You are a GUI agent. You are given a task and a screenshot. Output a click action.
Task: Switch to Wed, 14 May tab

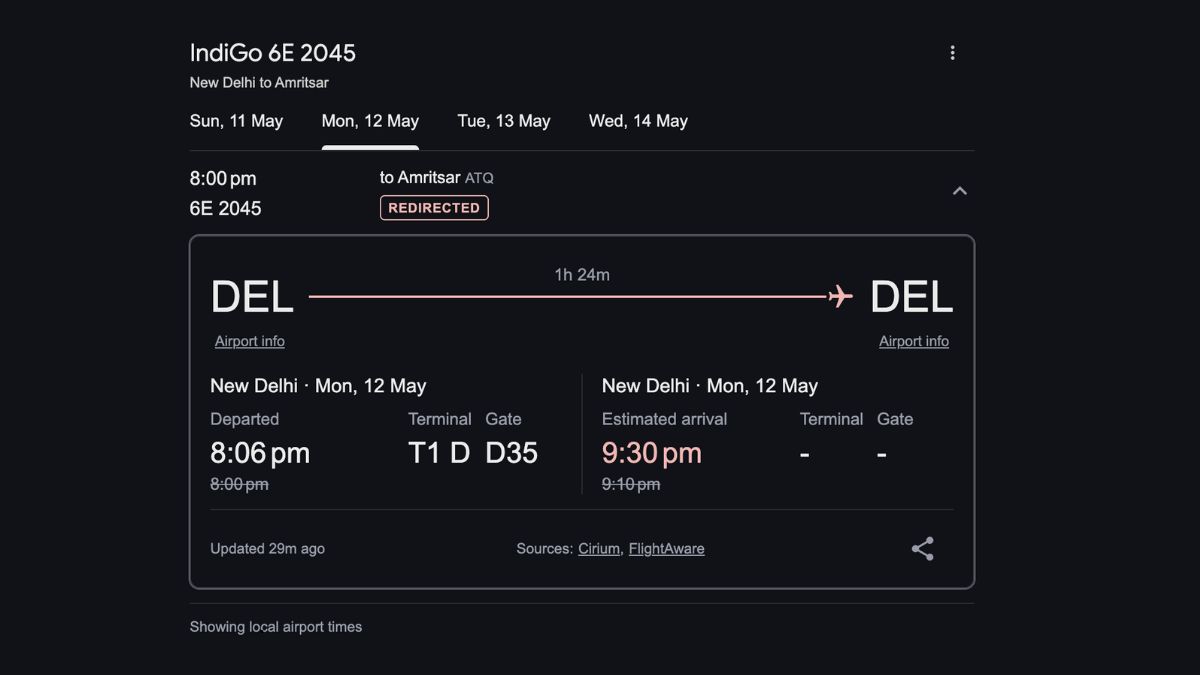coord(638,121)
